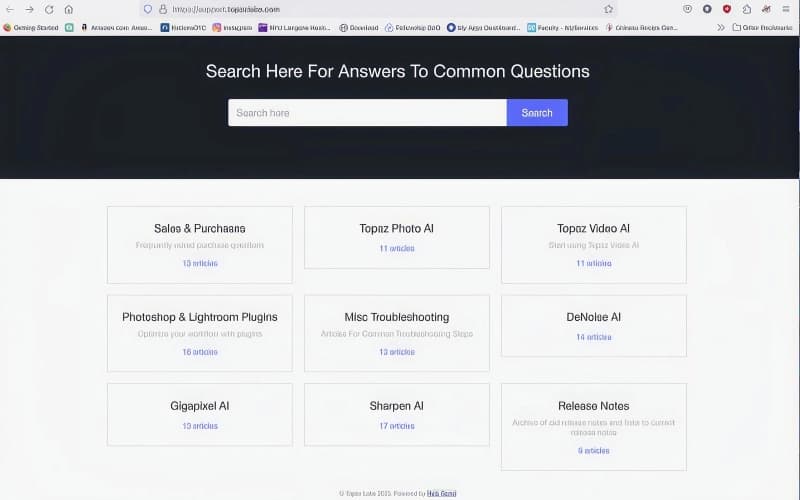
Task: Click the address bar URL
Action: pyautogui.click(x=226, y=9)
